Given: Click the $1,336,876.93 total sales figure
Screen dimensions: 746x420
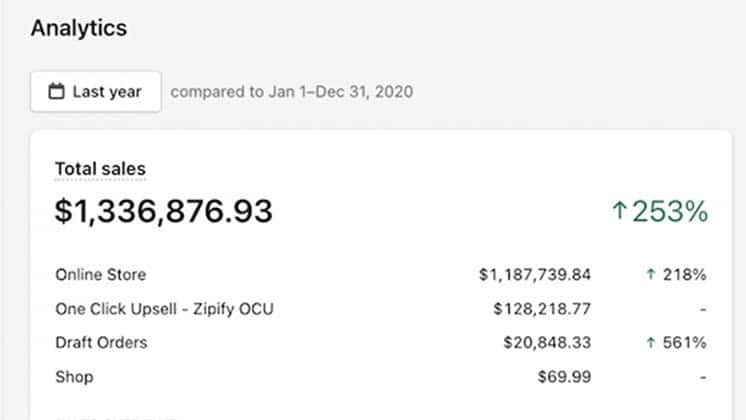Looking at the screenshot, I should coord(163,212).
